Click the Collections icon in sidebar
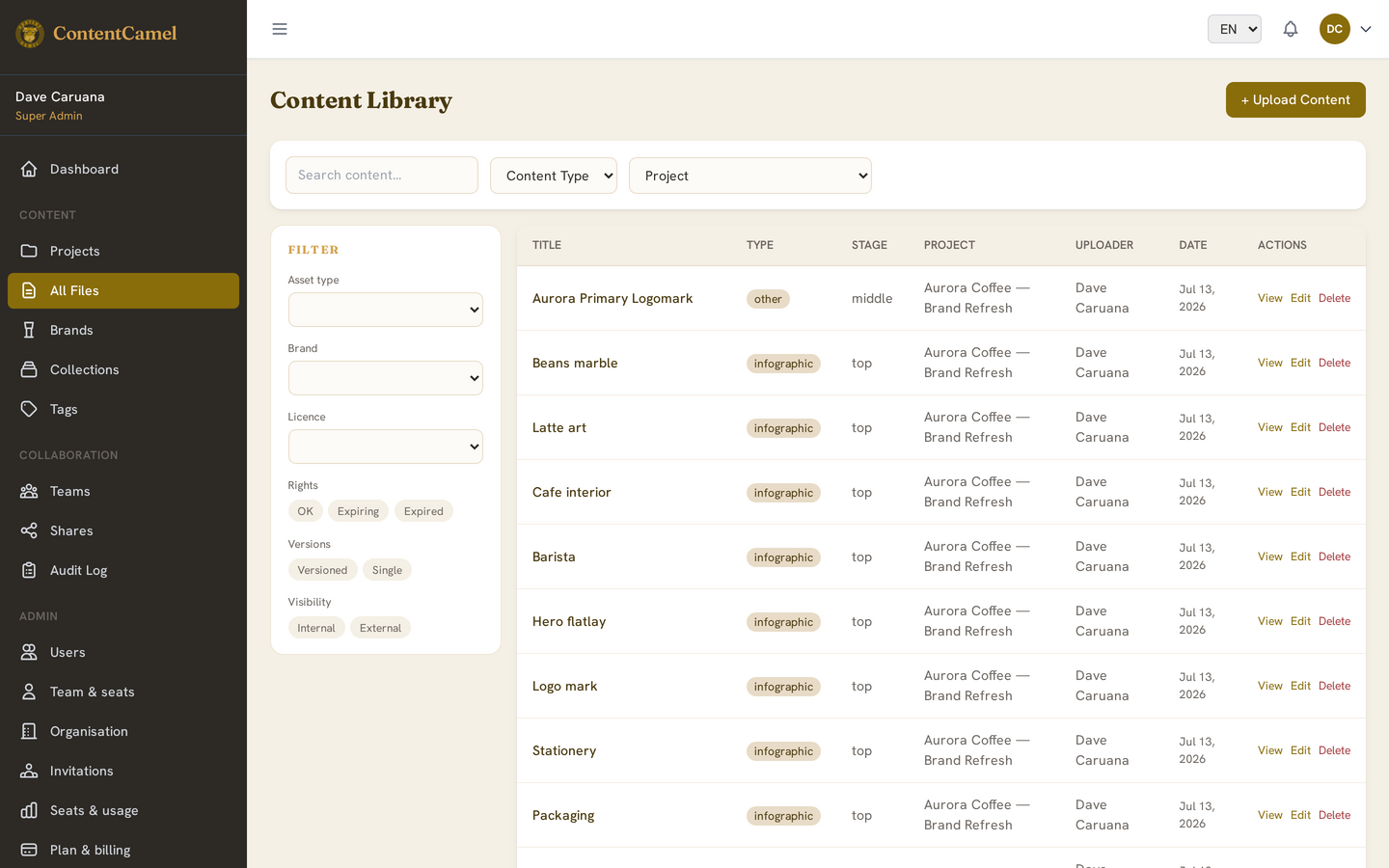 pos(29,369)
